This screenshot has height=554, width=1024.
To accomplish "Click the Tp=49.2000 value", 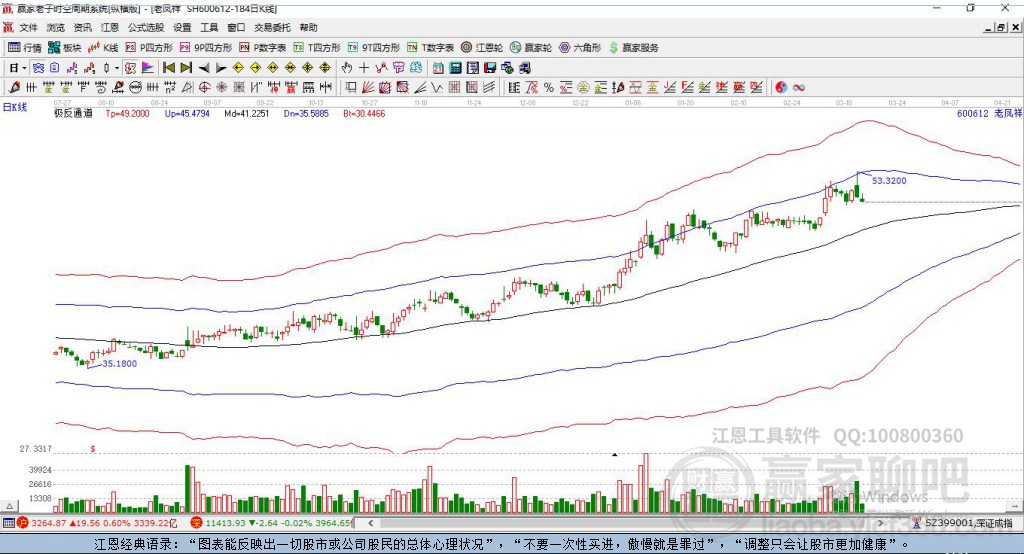I will [x=127, y=114].
